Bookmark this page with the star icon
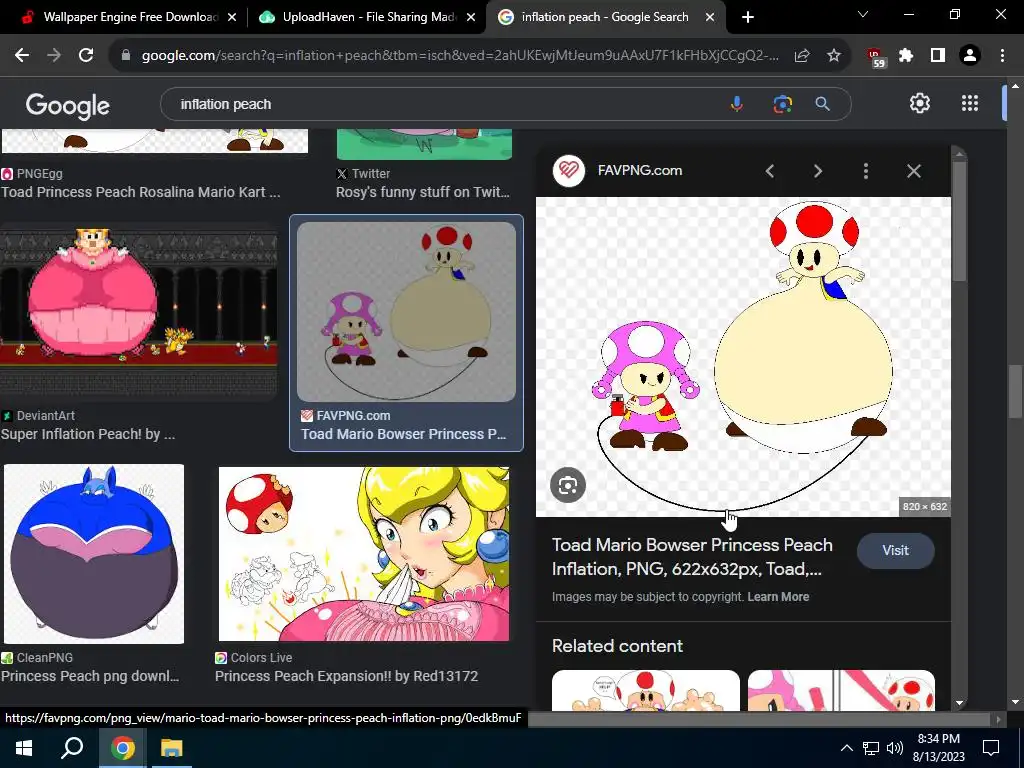 833,56
